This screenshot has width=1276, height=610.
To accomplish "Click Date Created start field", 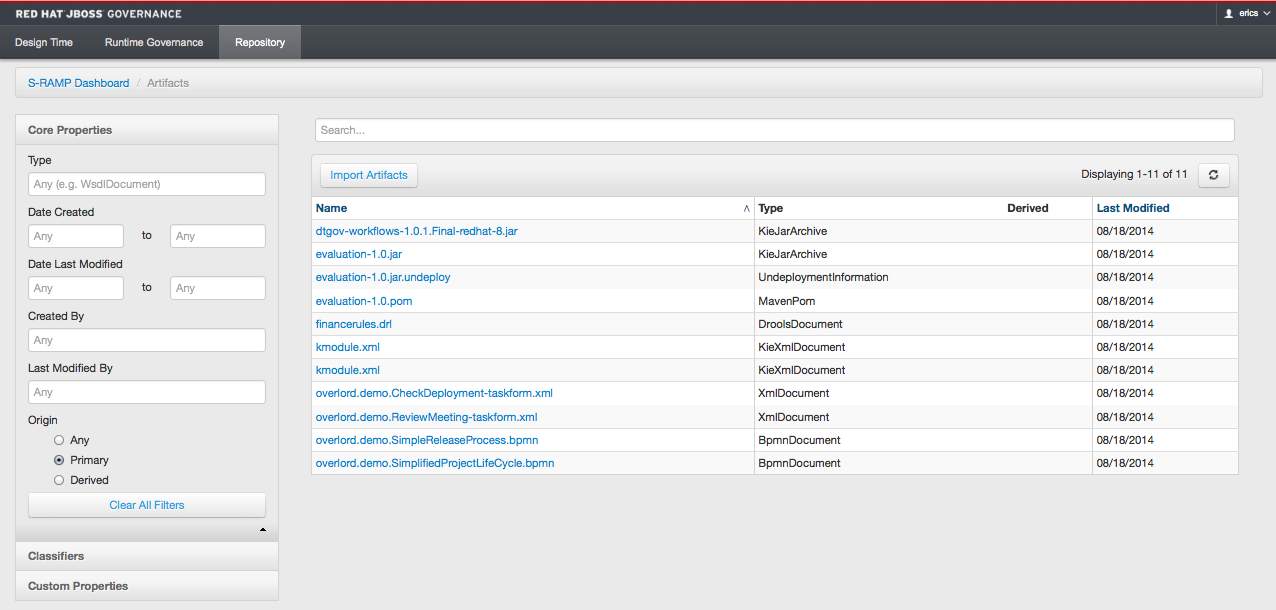I will coord(76,236).
